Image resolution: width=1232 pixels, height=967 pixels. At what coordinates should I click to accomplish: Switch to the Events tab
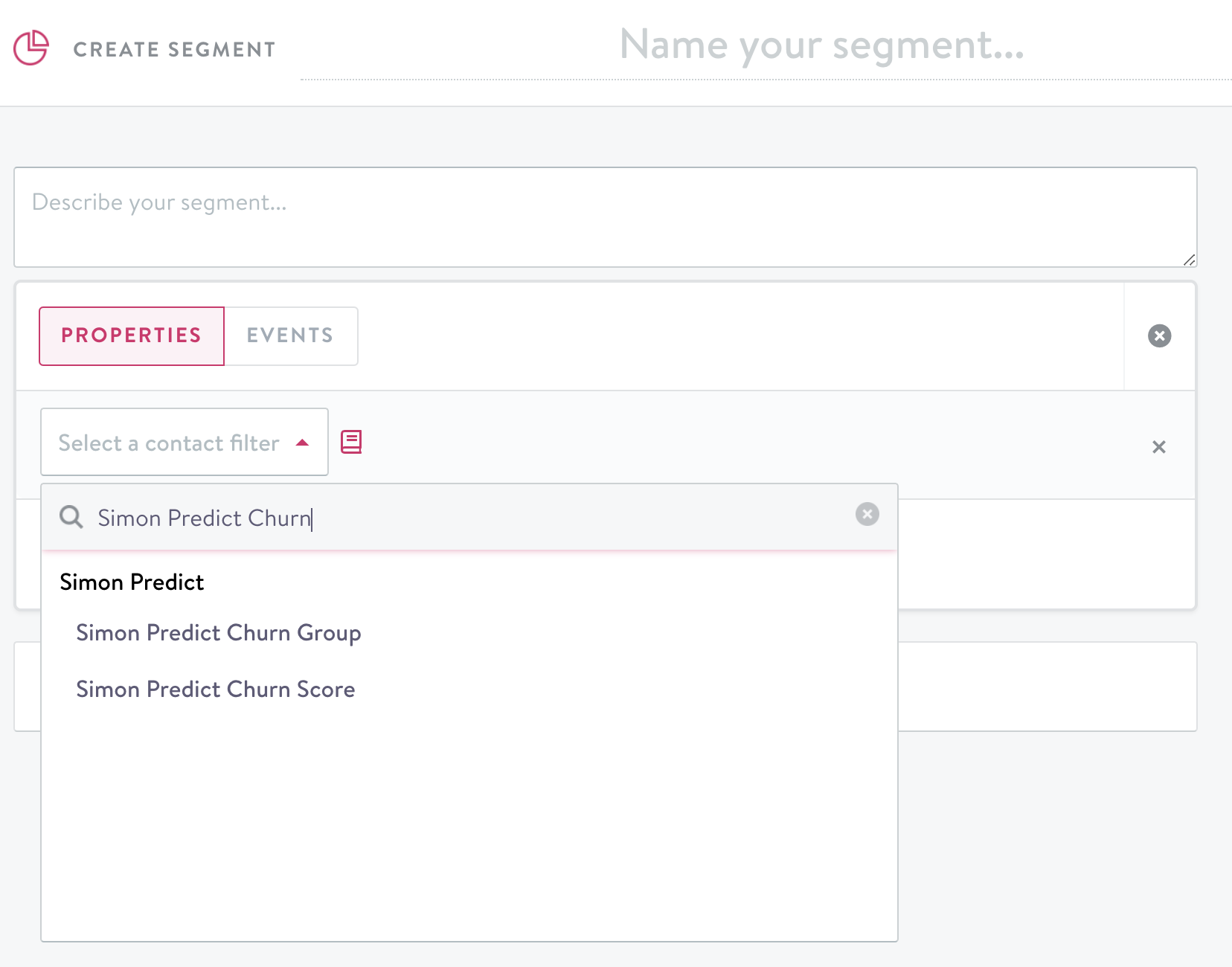(290, 335)
